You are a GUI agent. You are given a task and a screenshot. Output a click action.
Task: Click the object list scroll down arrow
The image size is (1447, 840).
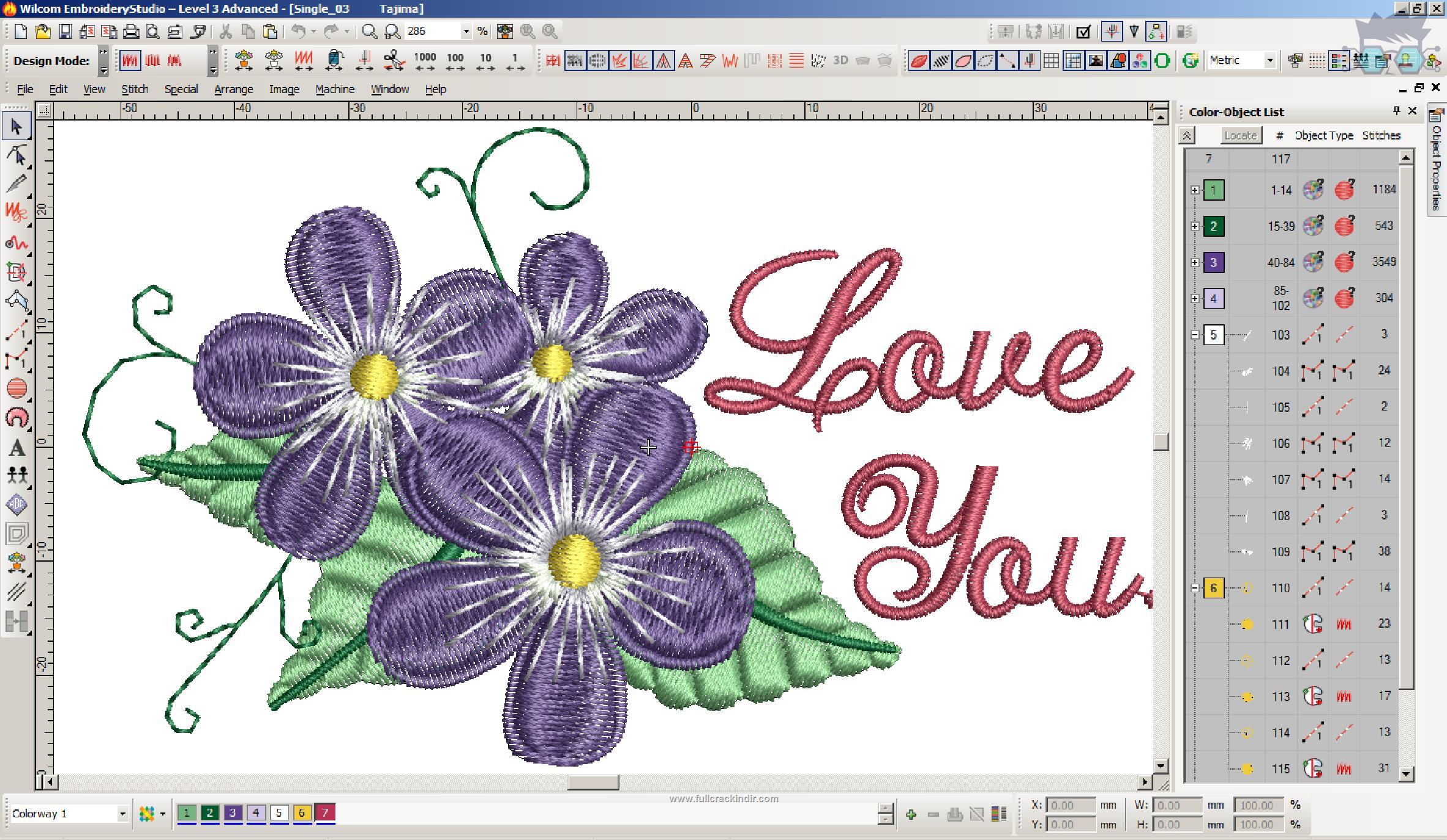[1406, 774]
